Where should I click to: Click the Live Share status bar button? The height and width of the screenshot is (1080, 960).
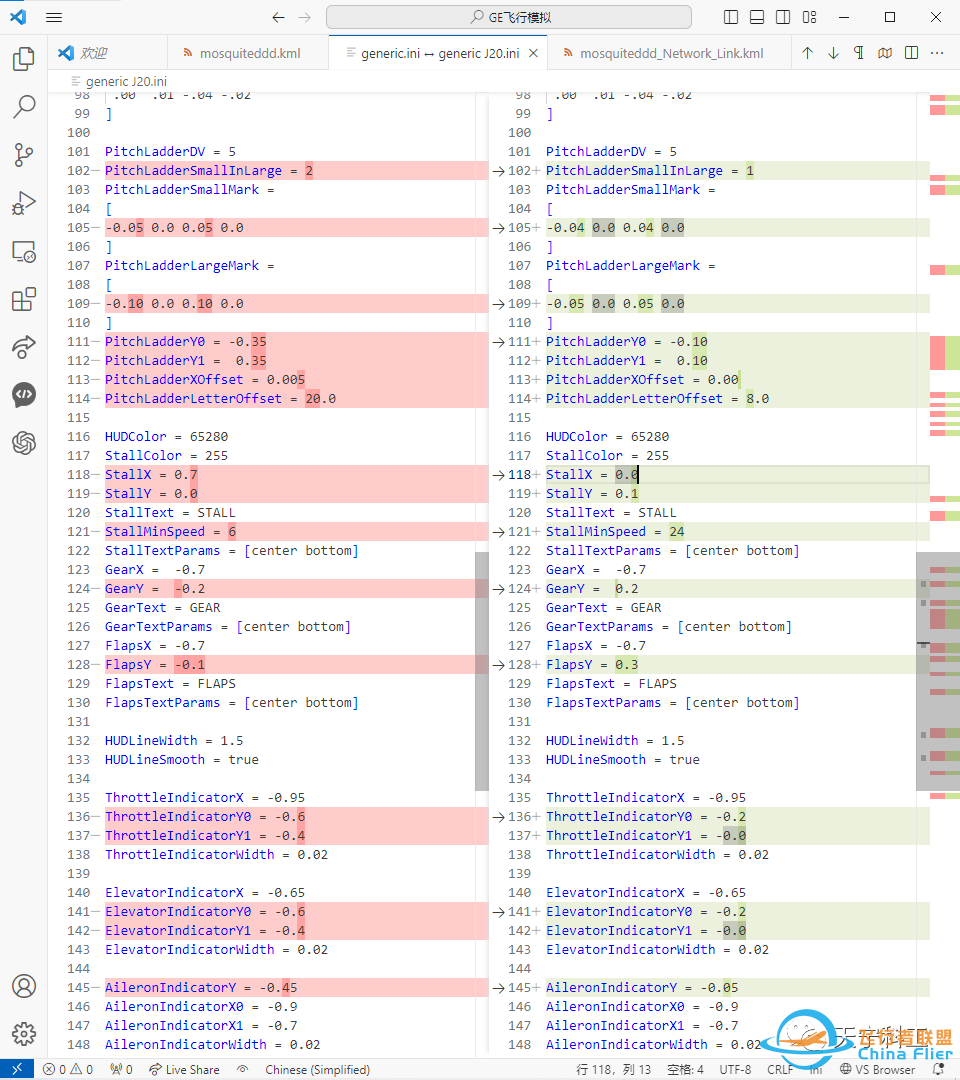pos(184,1069)
